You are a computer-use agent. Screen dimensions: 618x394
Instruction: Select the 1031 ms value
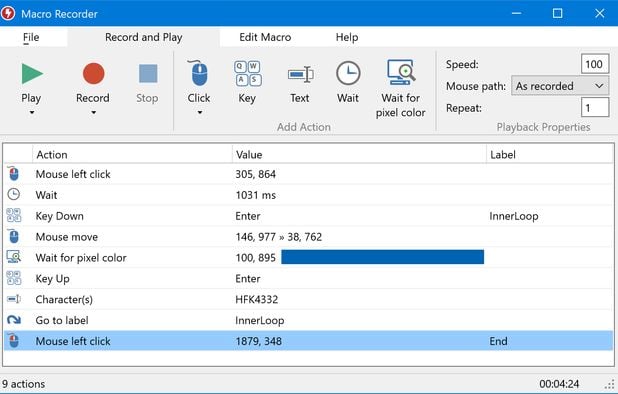pyautogui.click(x=255, y=195)
